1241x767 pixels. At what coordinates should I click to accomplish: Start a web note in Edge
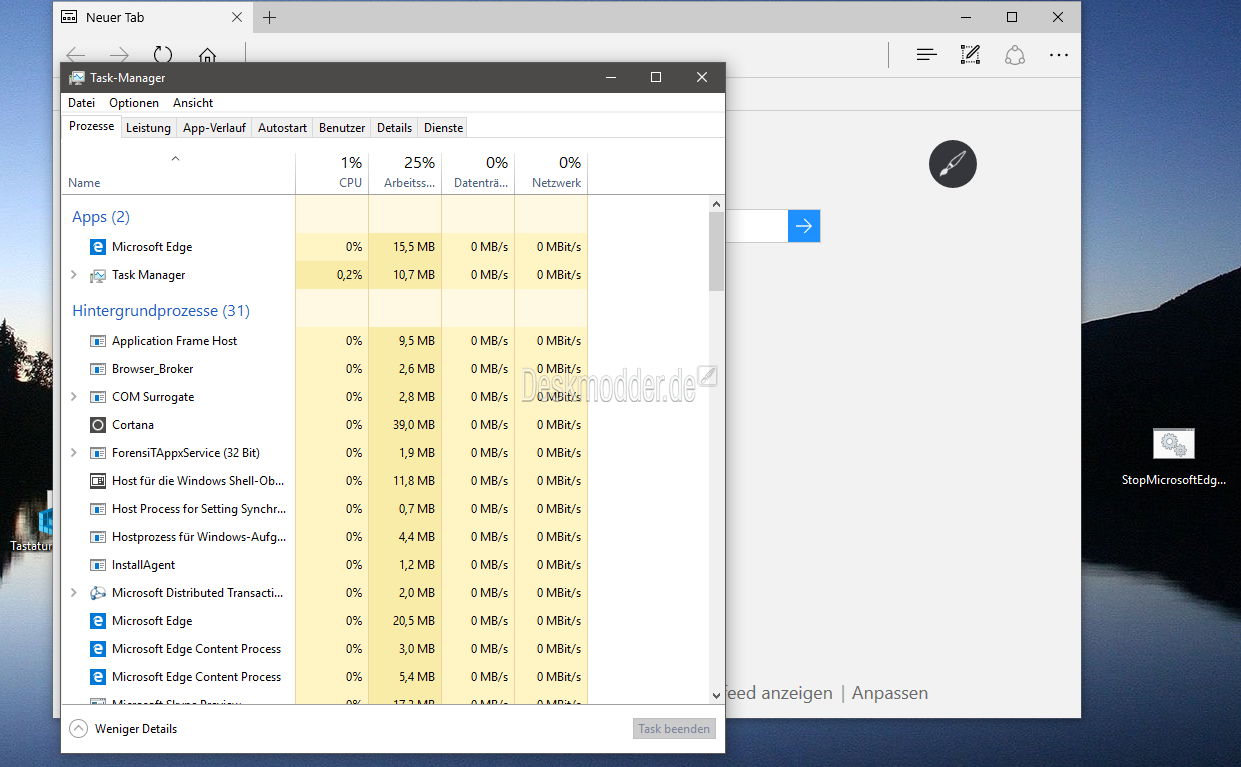[970, 55]
